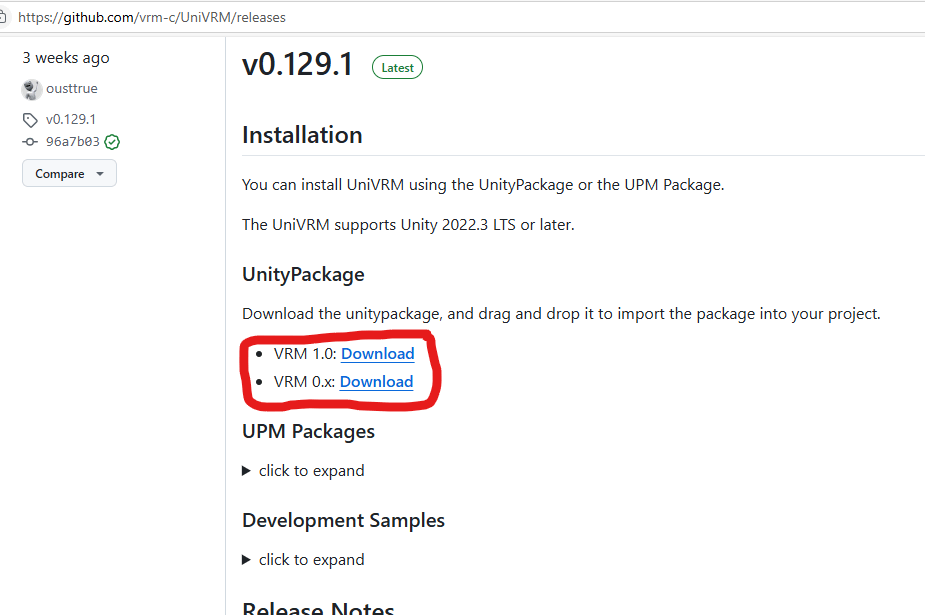Open the ousttrue user profile link
Viewport: 925px width, 615px height.
(72, 88)
